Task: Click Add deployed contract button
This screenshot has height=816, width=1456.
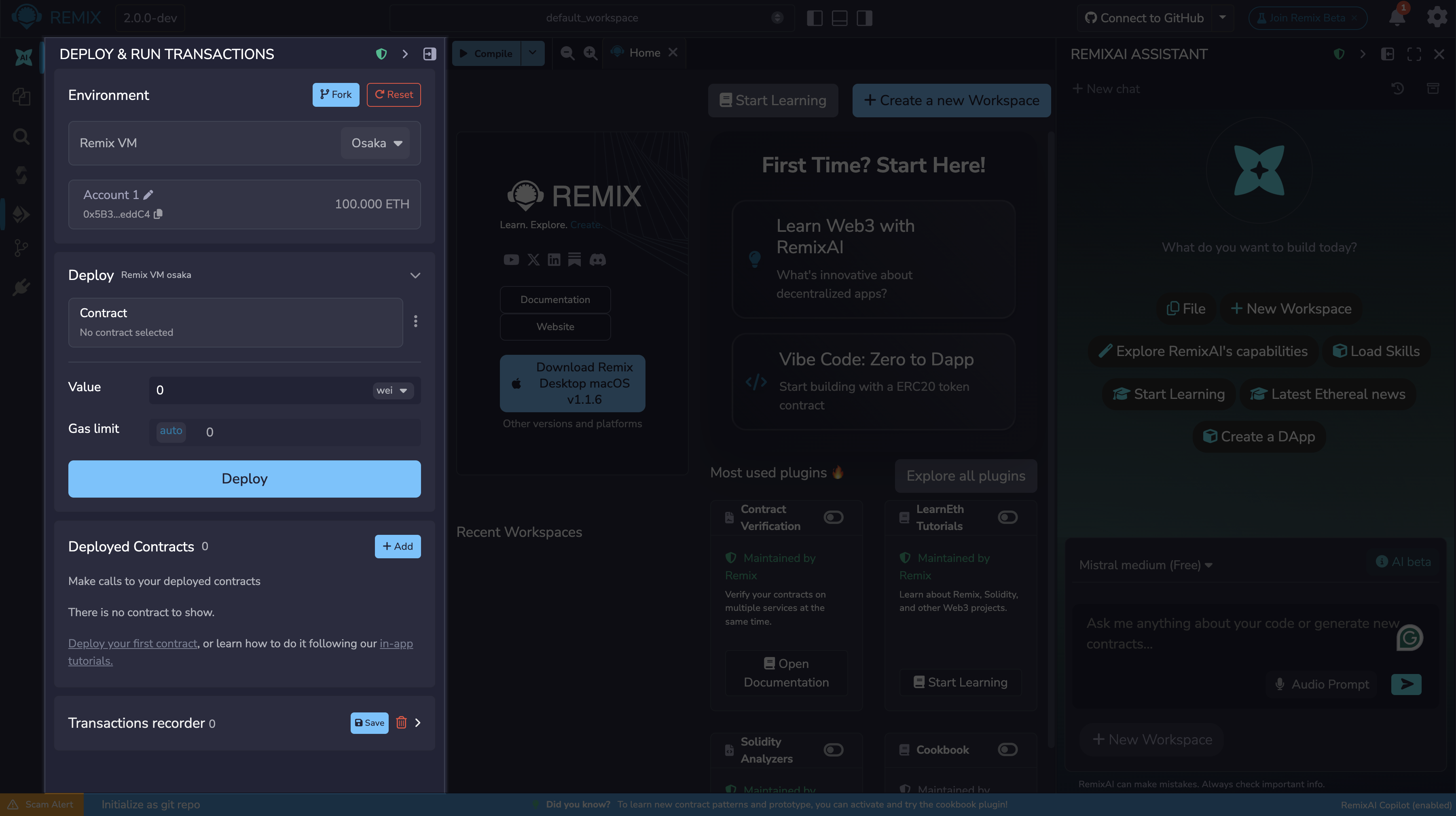Action: (397, 546)
